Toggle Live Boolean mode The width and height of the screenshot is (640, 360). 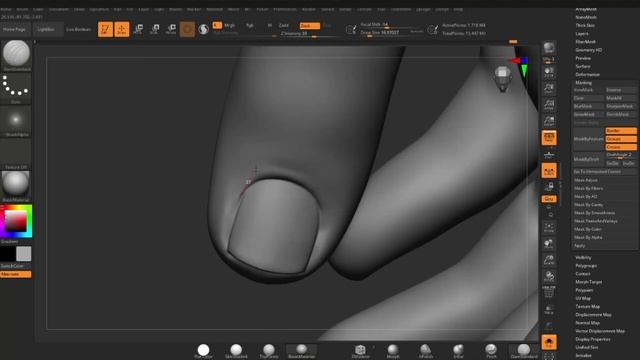pyautogui.click(x=79, y=29)
